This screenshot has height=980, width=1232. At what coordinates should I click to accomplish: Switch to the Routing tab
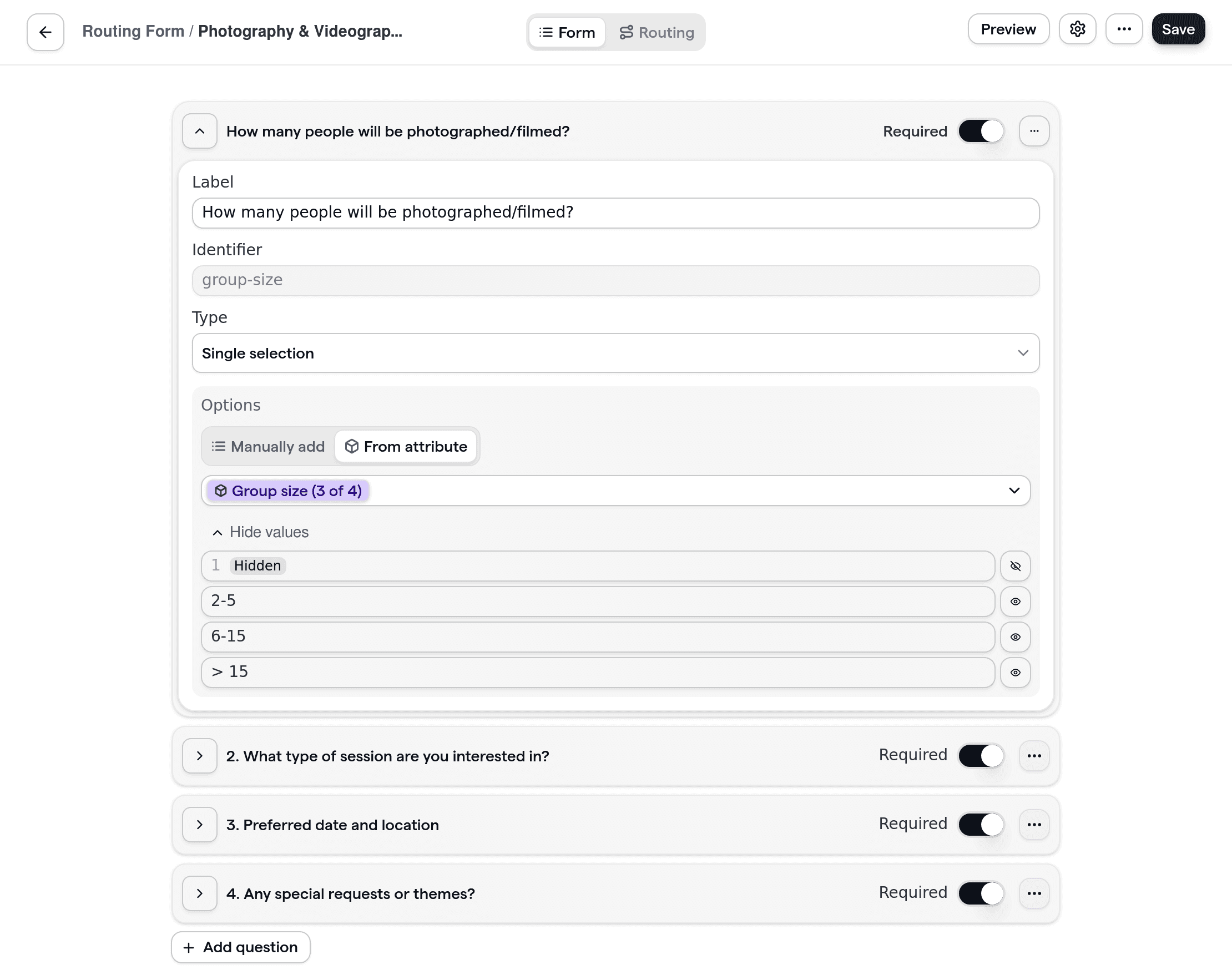(x=657, y=32)
